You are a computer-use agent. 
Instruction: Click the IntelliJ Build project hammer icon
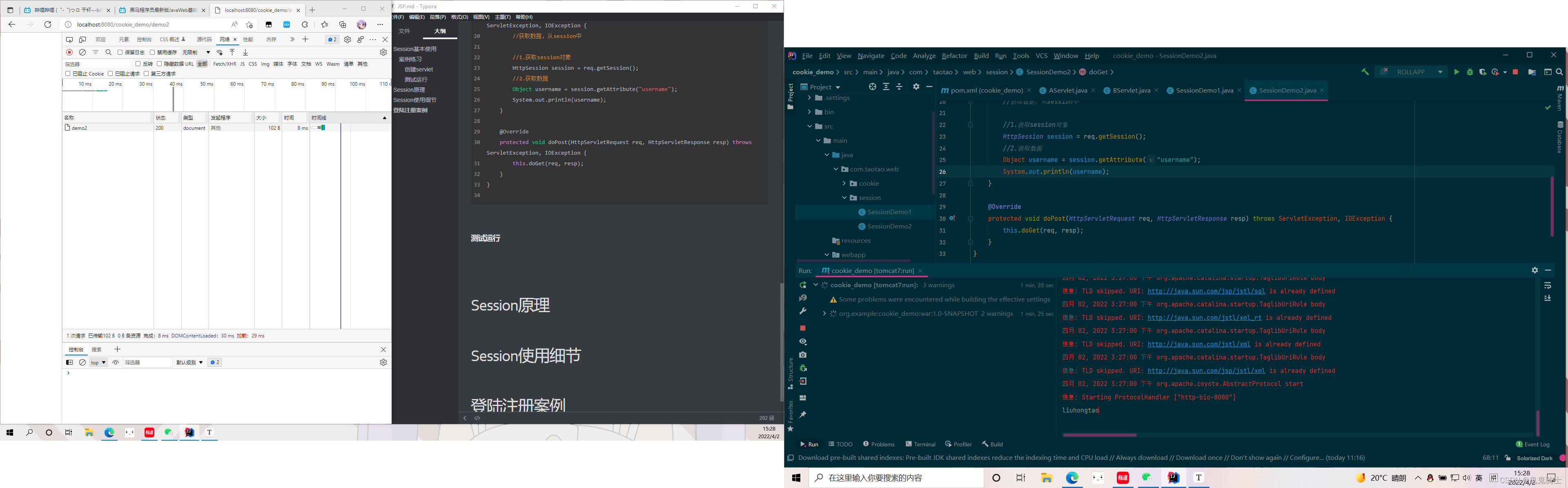click(1365, 72)
